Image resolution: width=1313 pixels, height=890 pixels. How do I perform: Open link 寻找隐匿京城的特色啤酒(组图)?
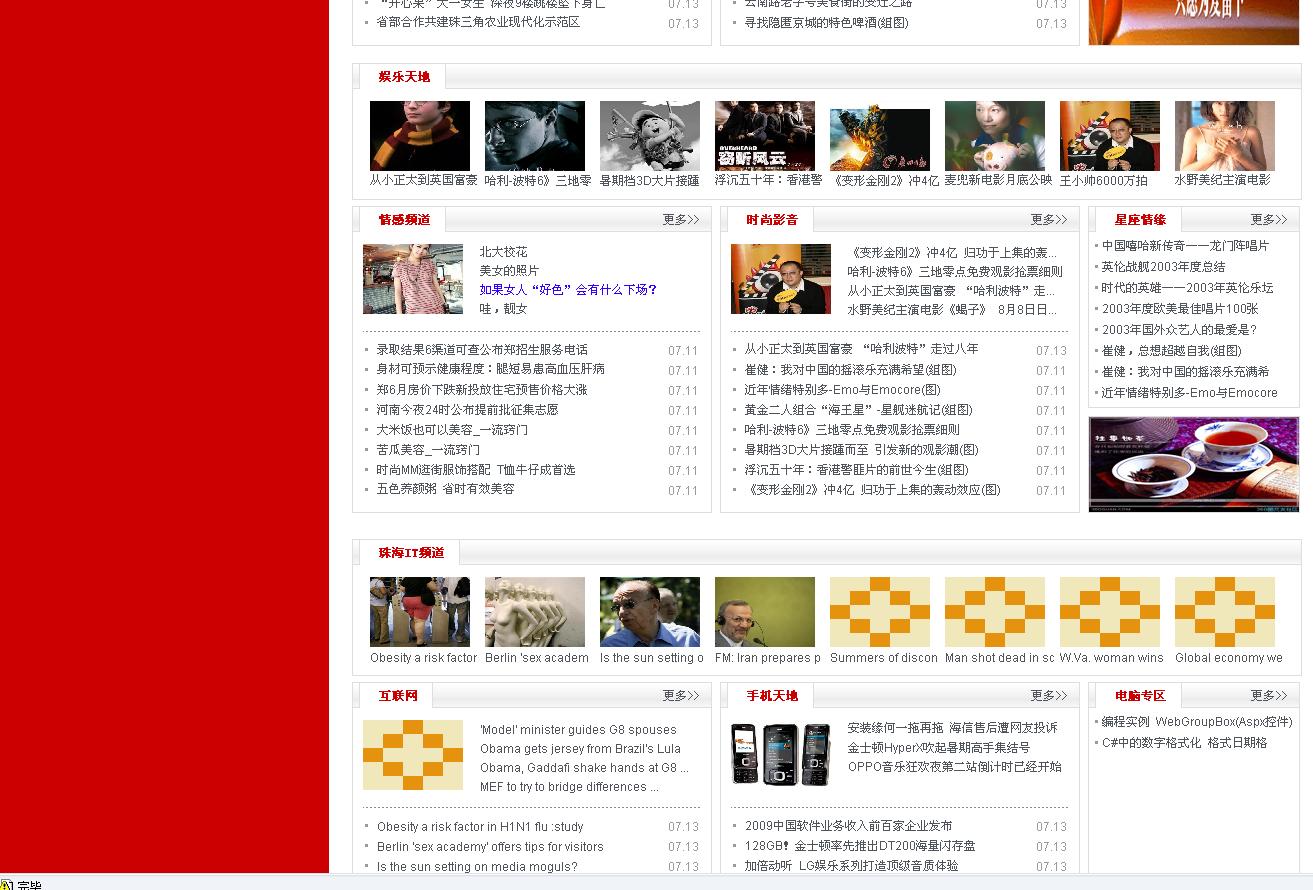coord(826,23)
